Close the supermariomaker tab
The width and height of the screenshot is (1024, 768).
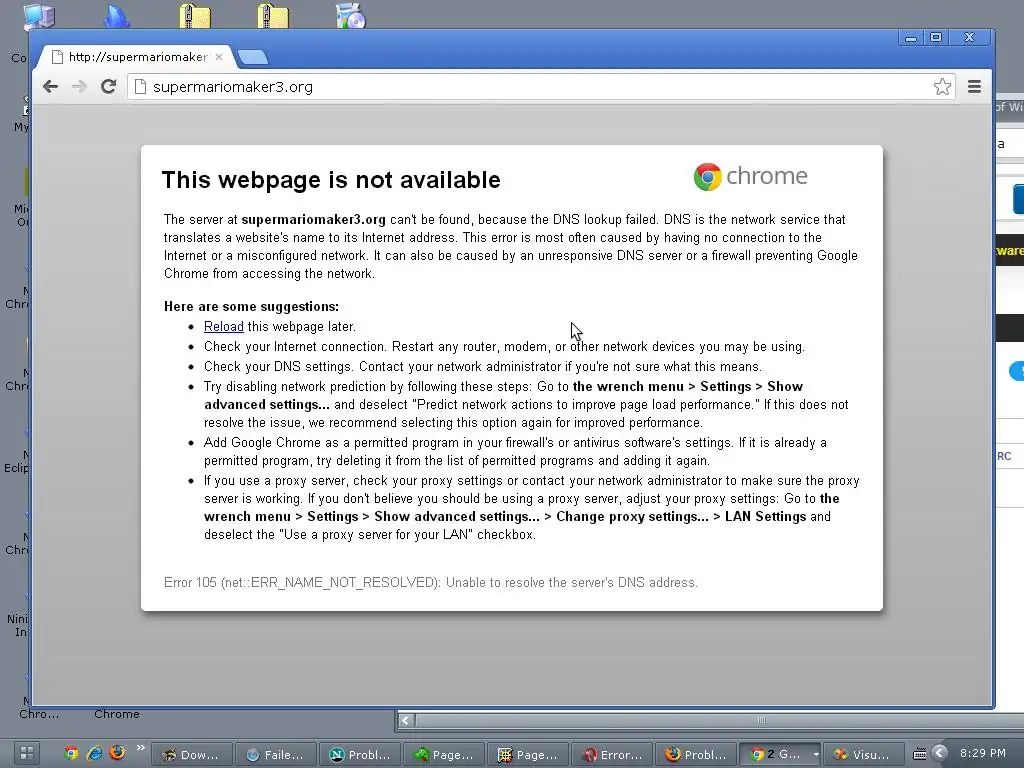click(x=219, y=57)
